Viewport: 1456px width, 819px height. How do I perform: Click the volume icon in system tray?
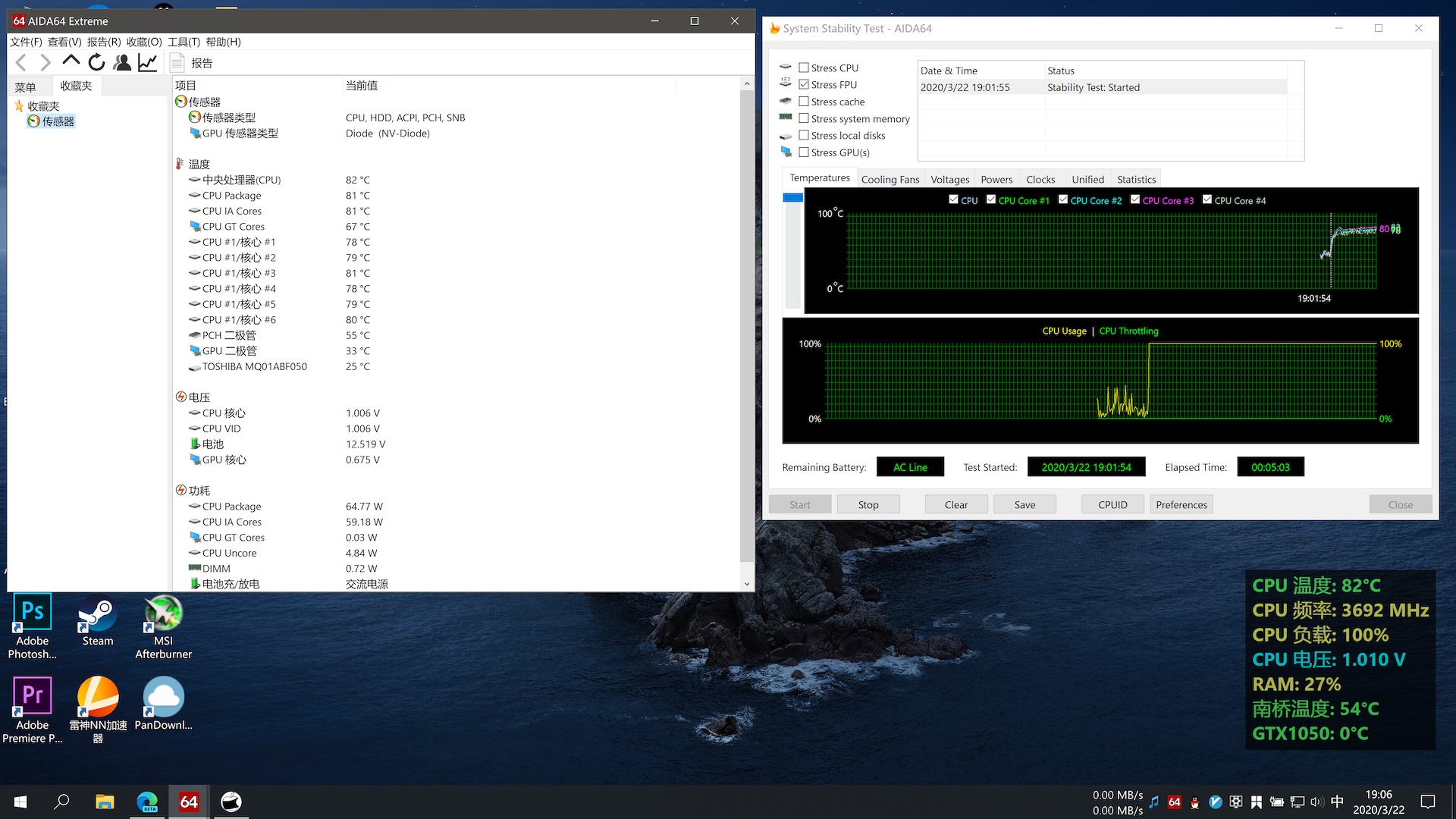tap(1316, 802)
